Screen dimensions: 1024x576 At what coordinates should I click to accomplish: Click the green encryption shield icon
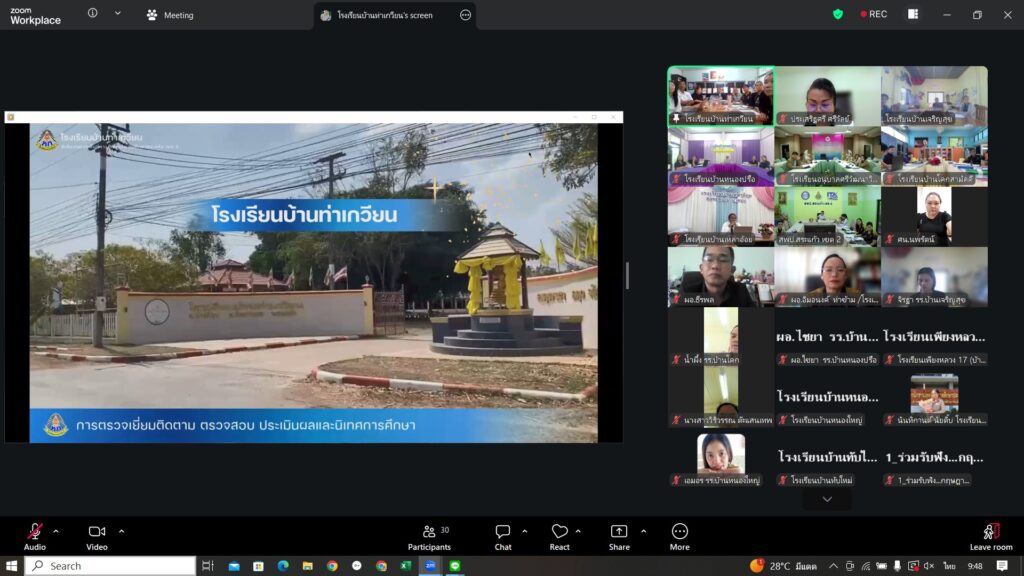(x=838, y=14)
